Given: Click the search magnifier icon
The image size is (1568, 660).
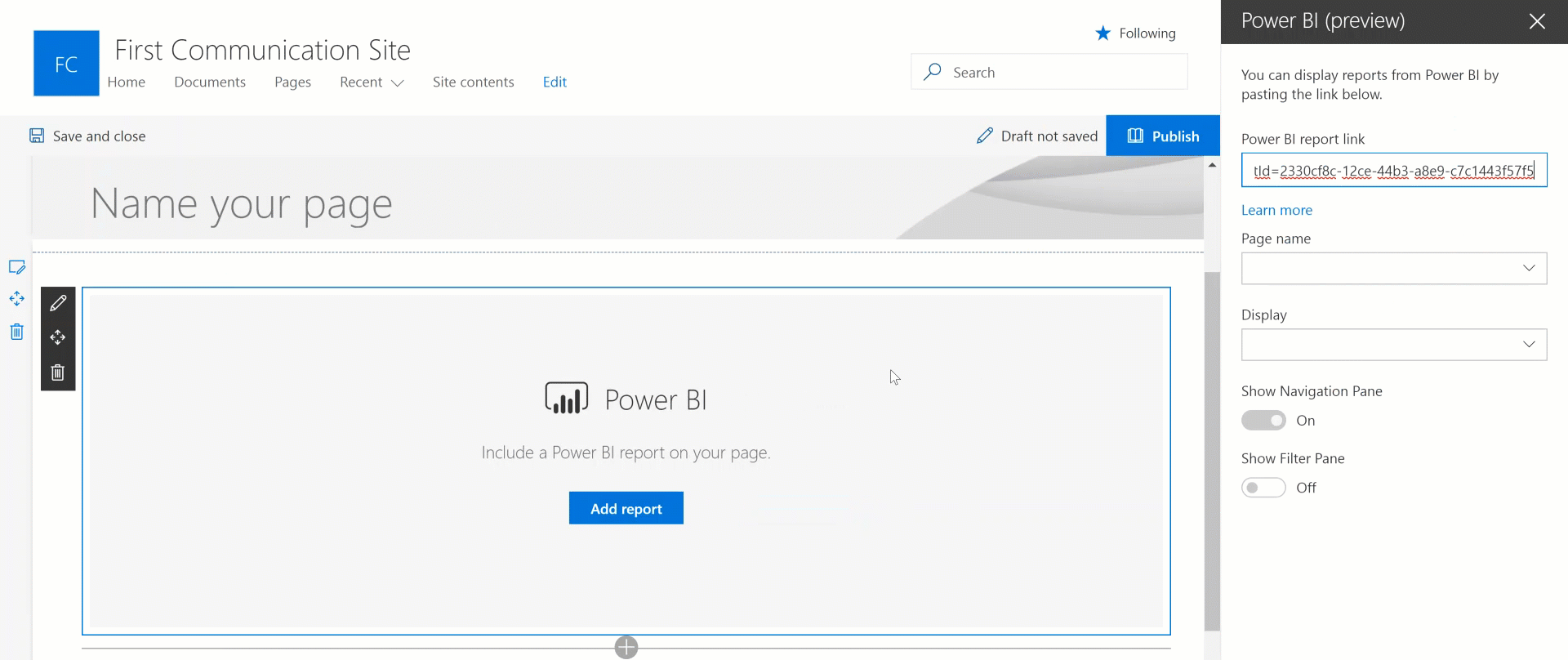Looking at the screenshot, I should tap(932, 72).
